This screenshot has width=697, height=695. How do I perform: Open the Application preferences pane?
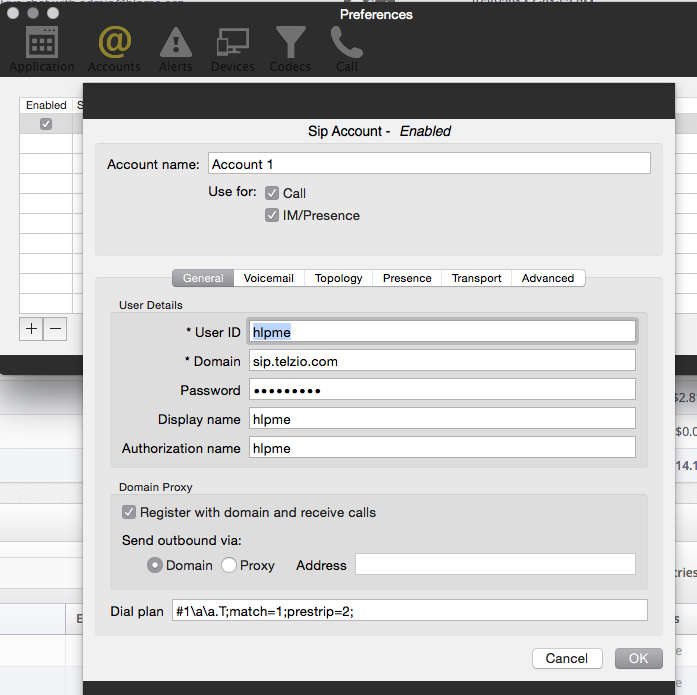42,49
